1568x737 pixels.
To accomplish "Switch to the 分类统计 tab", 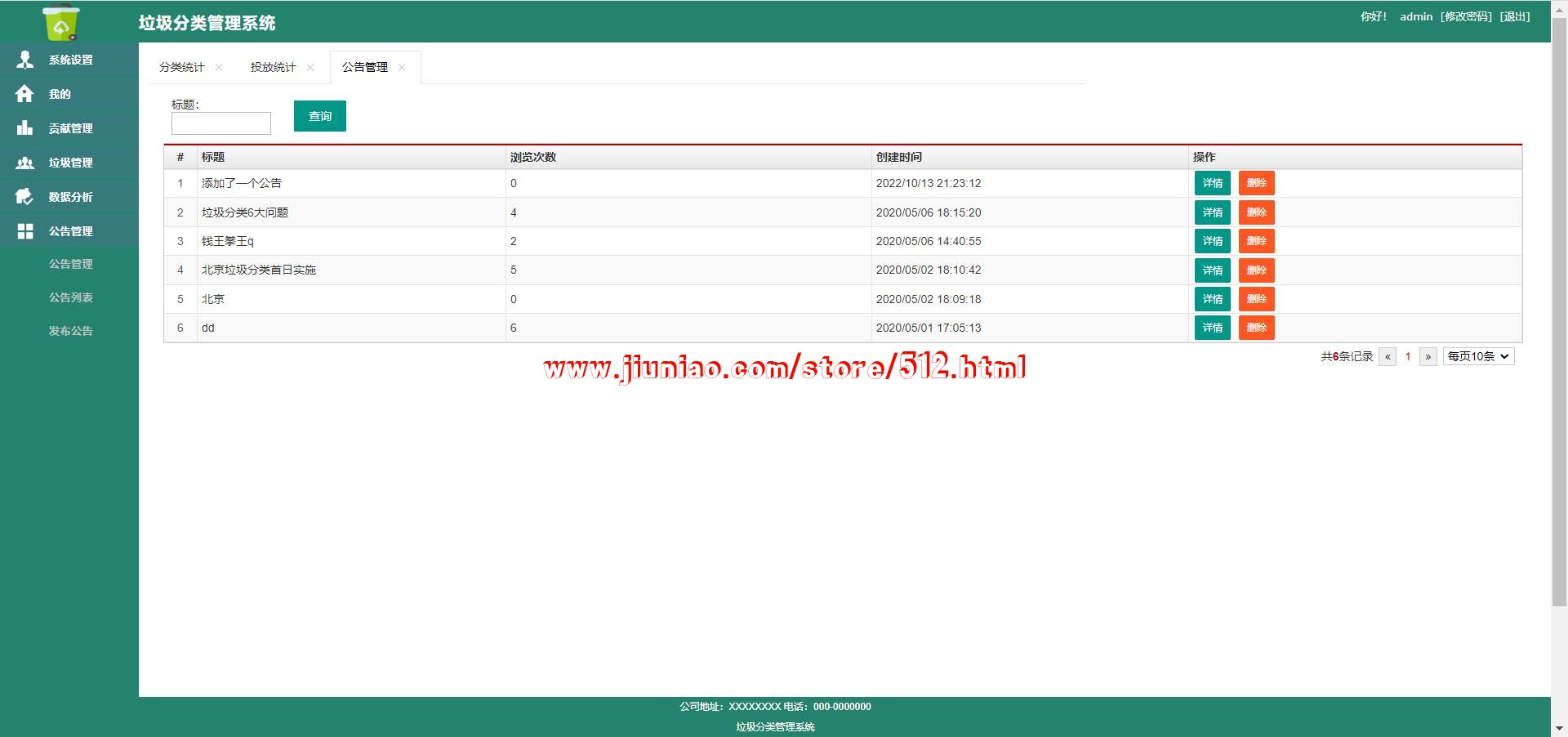I will [x=182, y=67].
